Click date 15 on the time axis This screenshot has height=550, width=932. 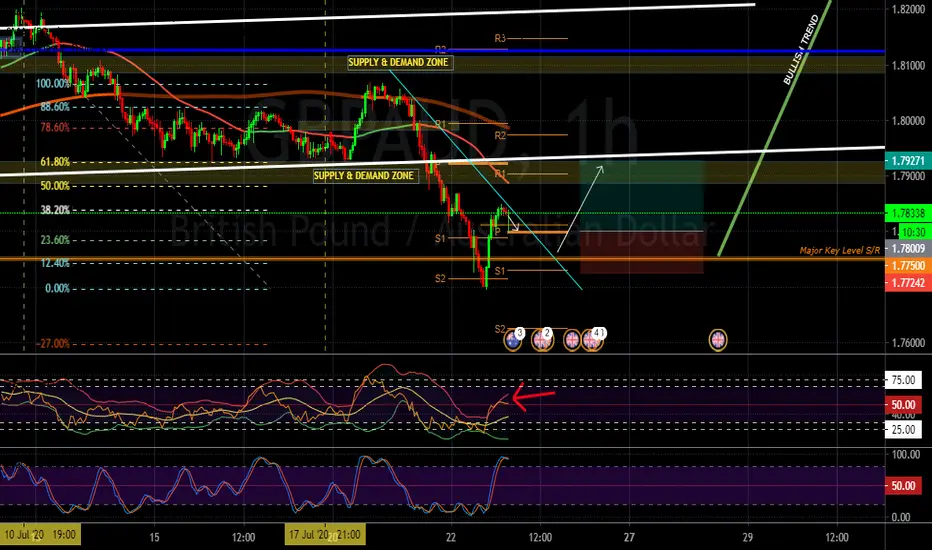(x=154, y=538)
